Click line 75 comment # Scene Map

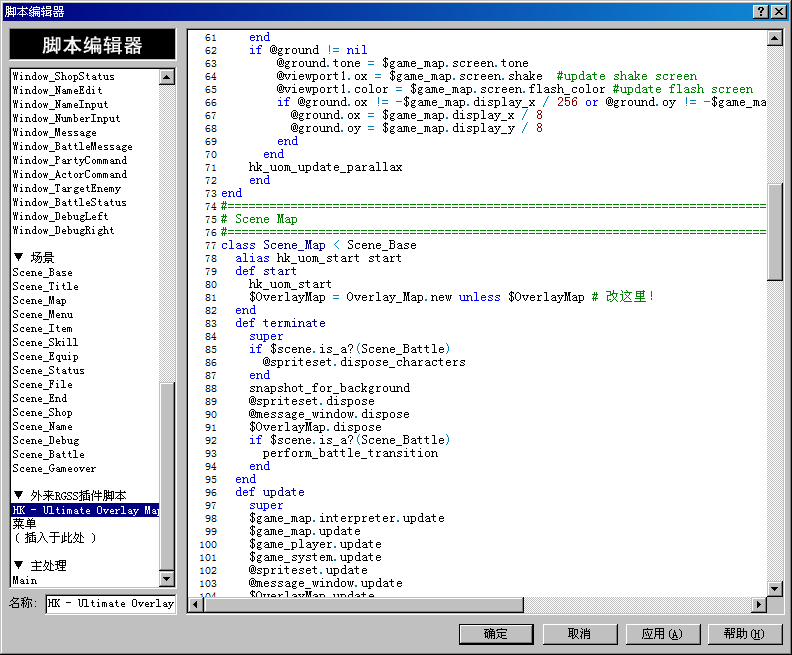tap(259, 219)
